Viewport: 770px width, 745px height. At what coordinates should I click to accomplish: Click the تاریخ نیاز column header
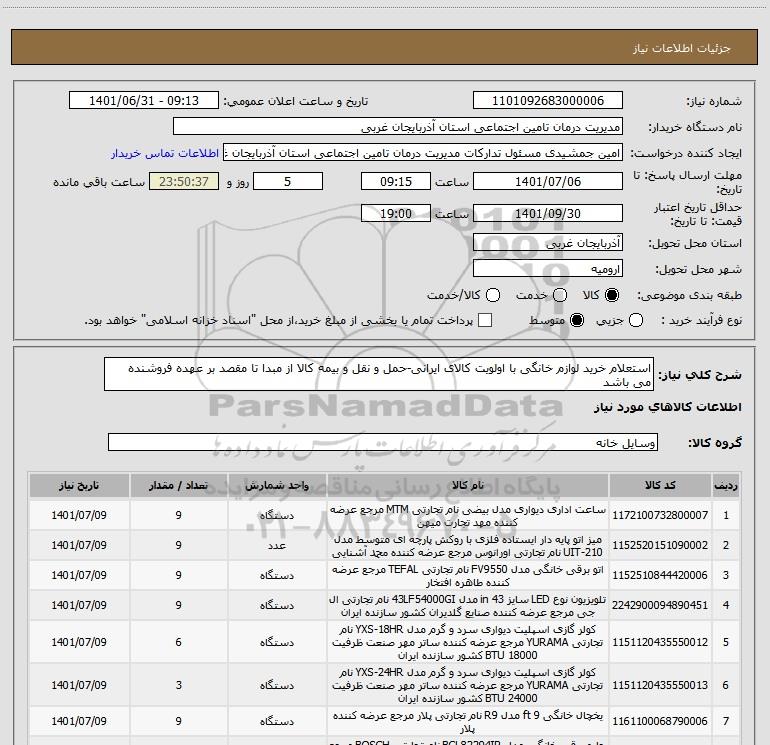[x=79, y=486]
